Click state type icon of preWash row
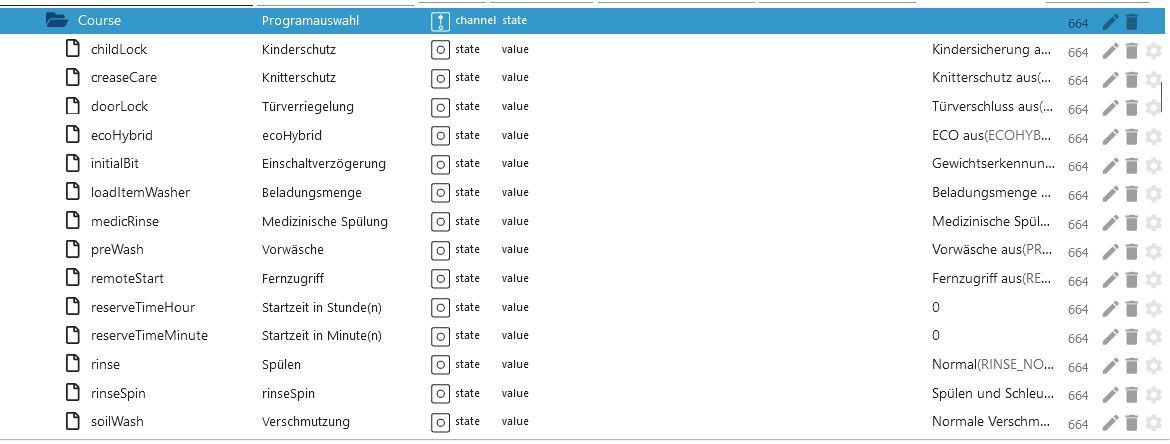Image resolution: width=1170 pixels, height=444 pixels. [x=440, y=250]
